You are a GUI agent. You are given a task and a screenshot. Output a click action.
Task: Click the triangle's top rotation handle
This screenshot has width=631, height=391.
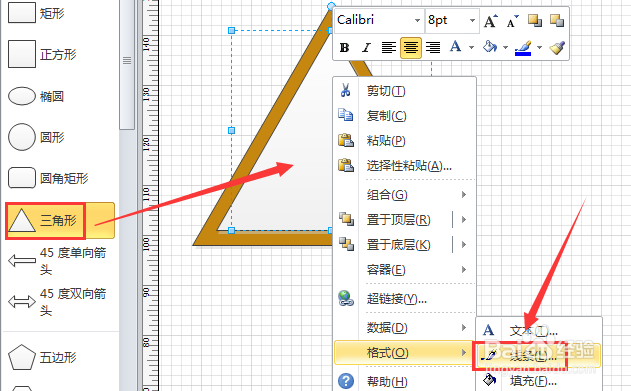(x=331, y=6)
